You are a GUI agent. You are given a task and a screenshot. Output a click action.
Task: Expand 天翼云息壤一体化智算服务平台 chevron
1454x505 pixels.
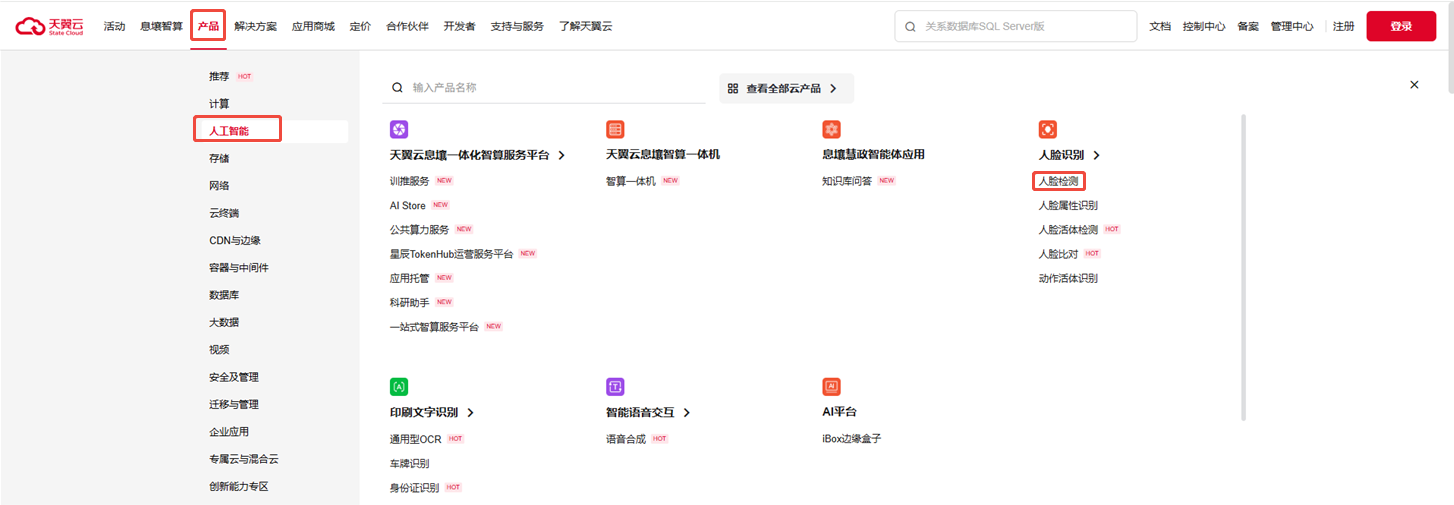pos(562,155)
